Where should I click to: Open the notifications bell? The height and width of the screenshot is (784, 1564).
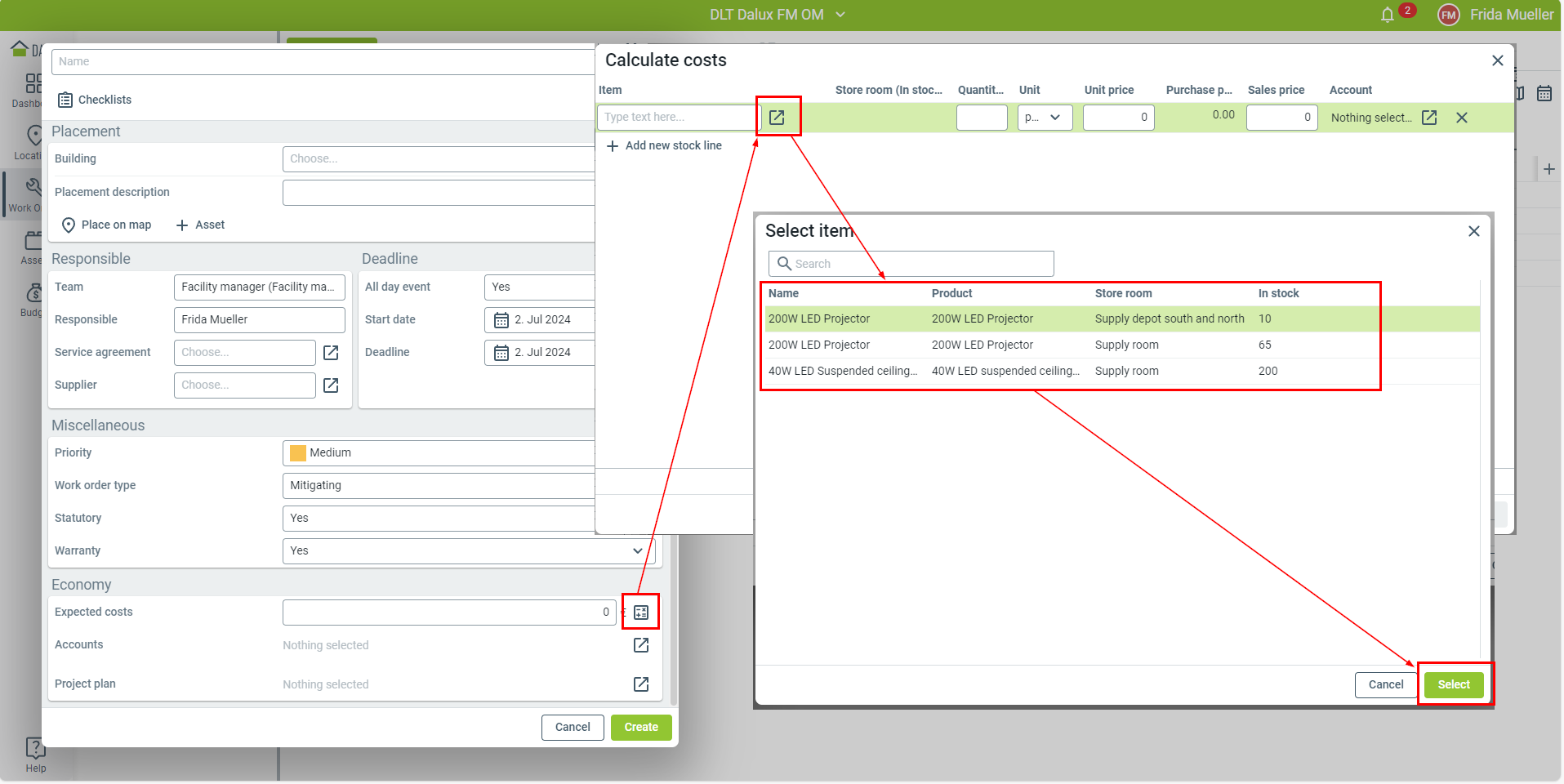tap(1388, 15)
